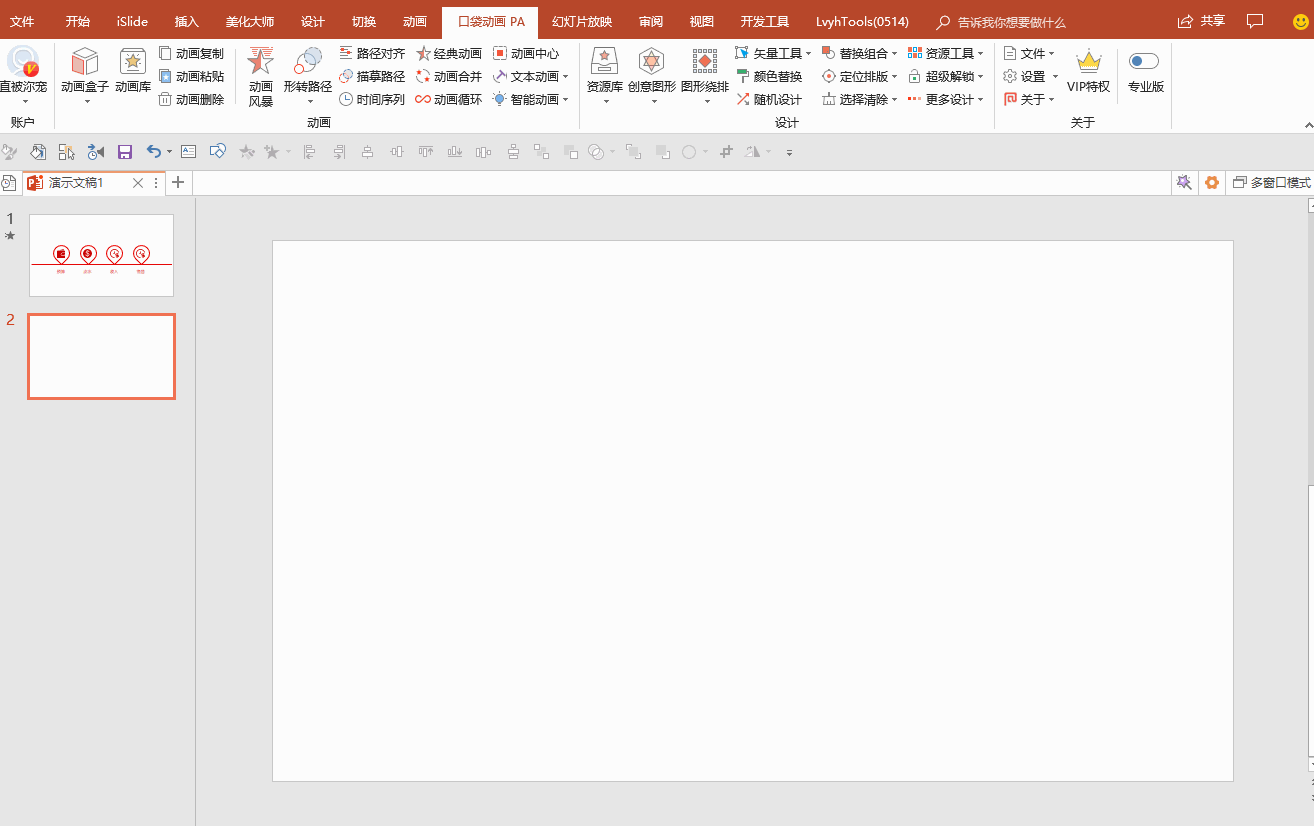
Task: Open the 幻灯片放映 tab
Action: coord(581,22)
